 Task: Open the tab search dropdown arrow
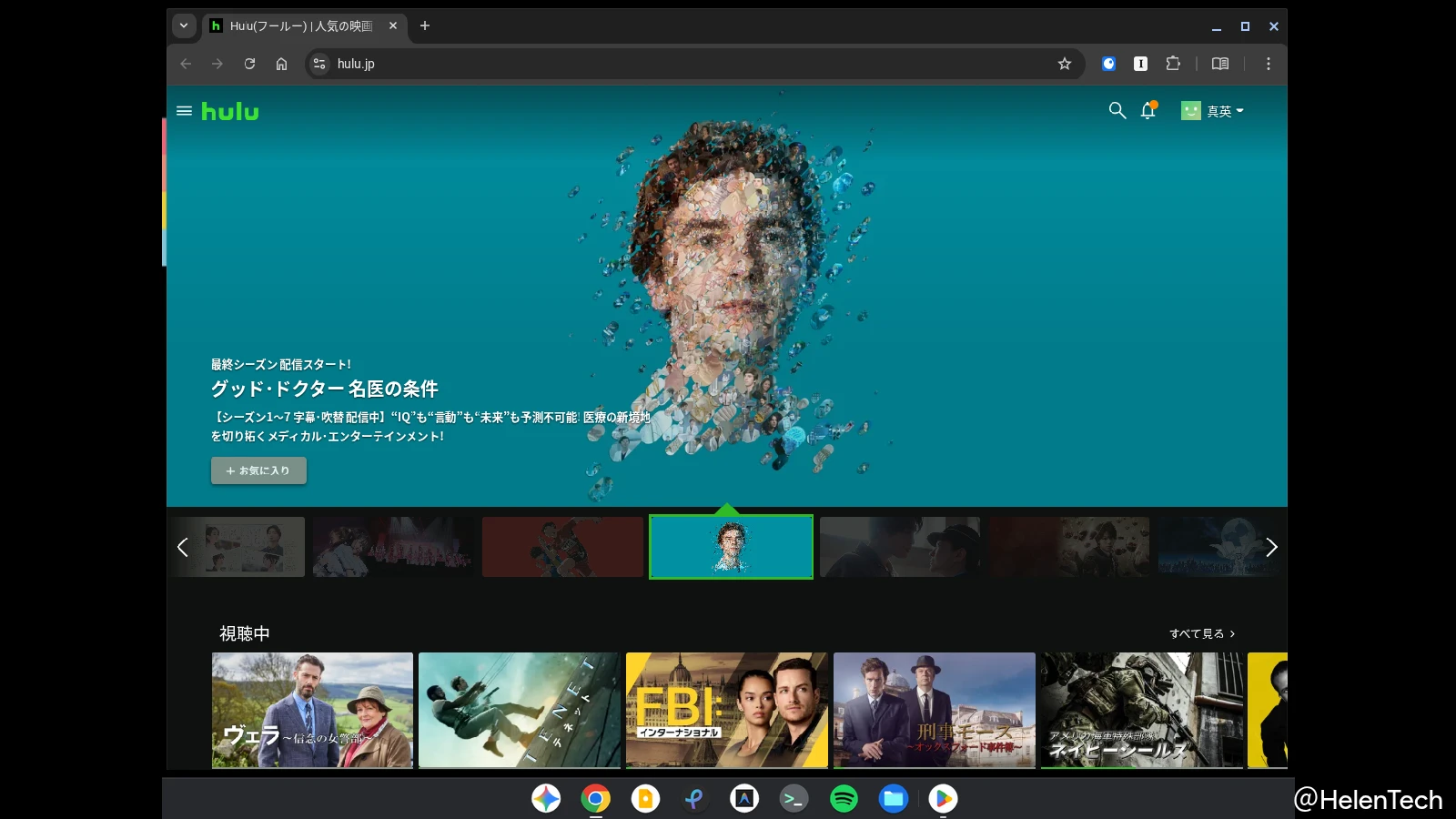pos(184,25)
